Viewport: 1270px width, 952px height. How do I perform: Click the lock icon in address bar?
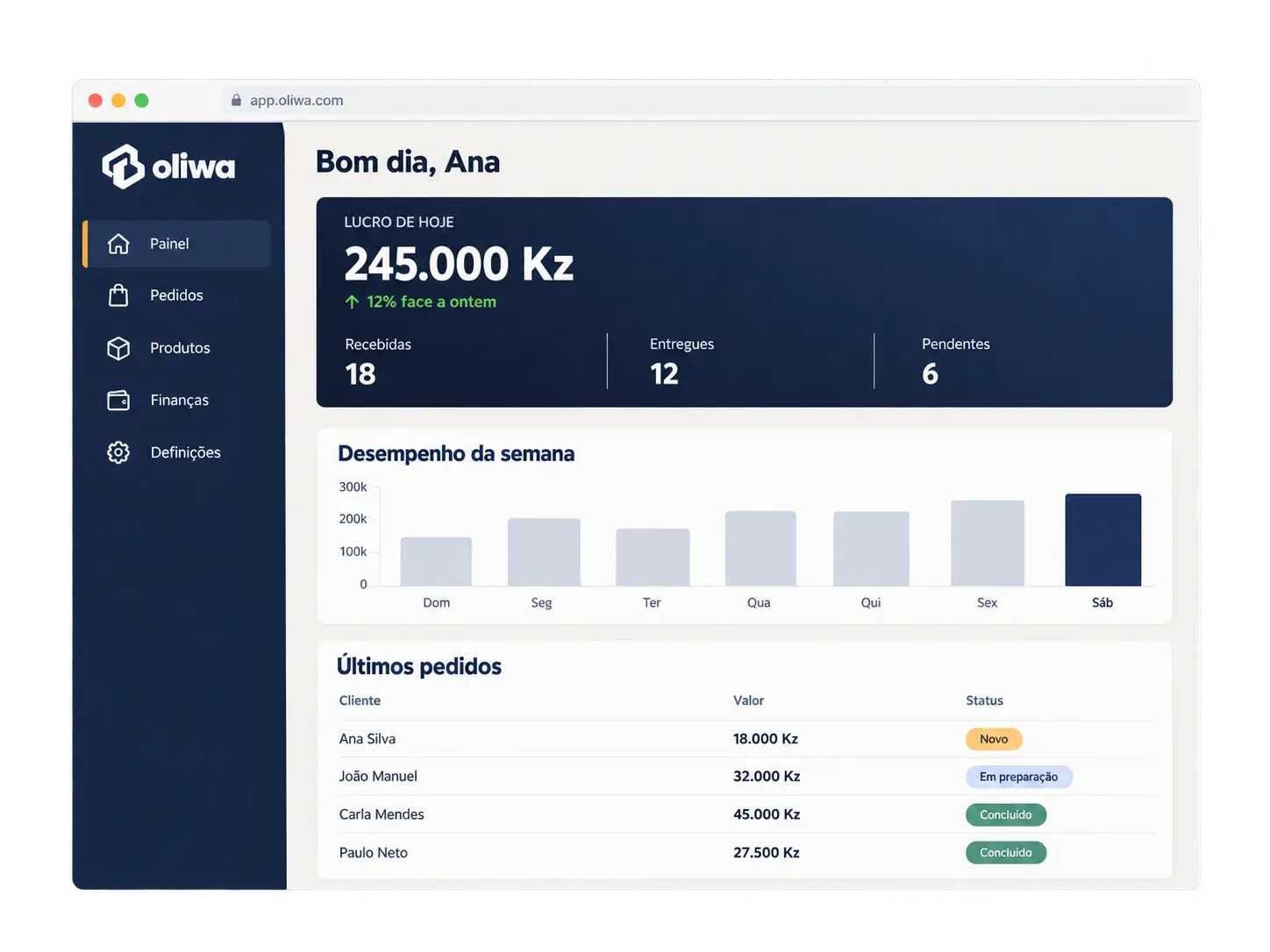tap(236, 100)
